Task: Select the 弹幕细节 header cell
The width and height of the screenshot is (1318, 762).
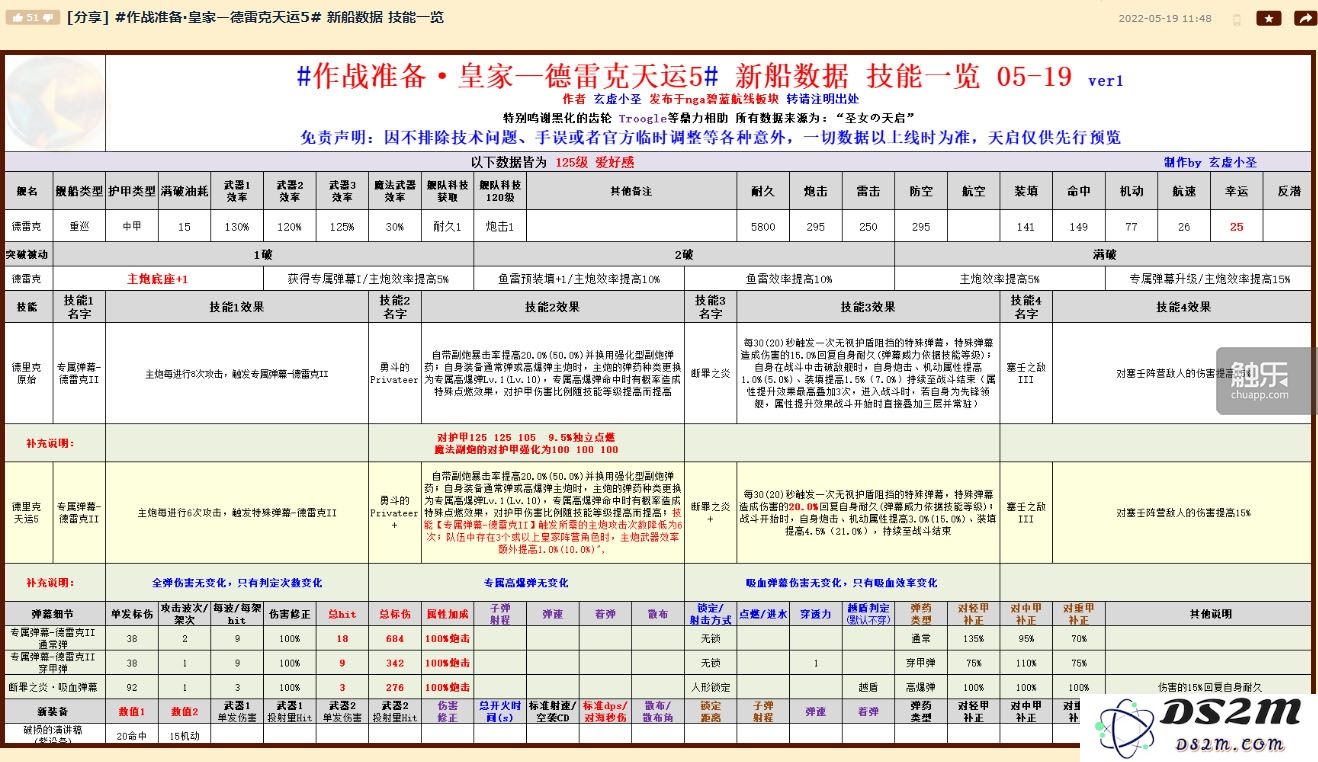Action: click(x=55, y=614)
